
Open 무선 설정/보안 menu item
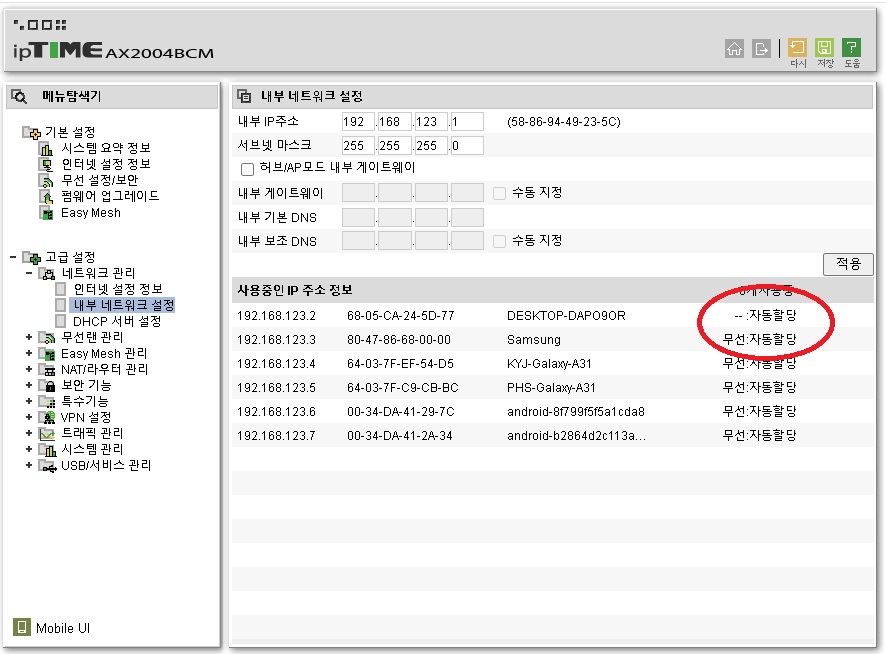point(99,180)
